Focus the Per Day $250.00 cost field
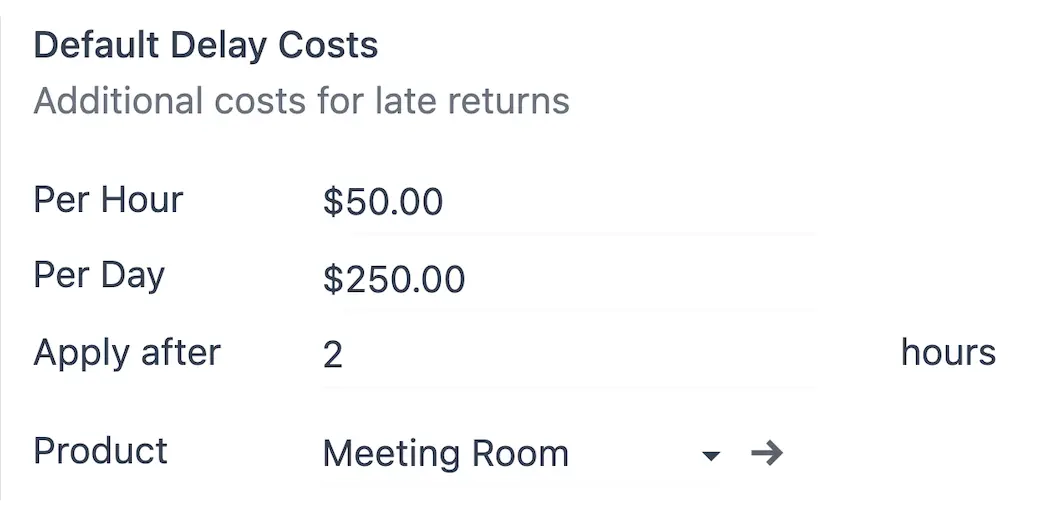Viewport: 1046px width, 522px height. pyautogui.click(x=568, y=280)
